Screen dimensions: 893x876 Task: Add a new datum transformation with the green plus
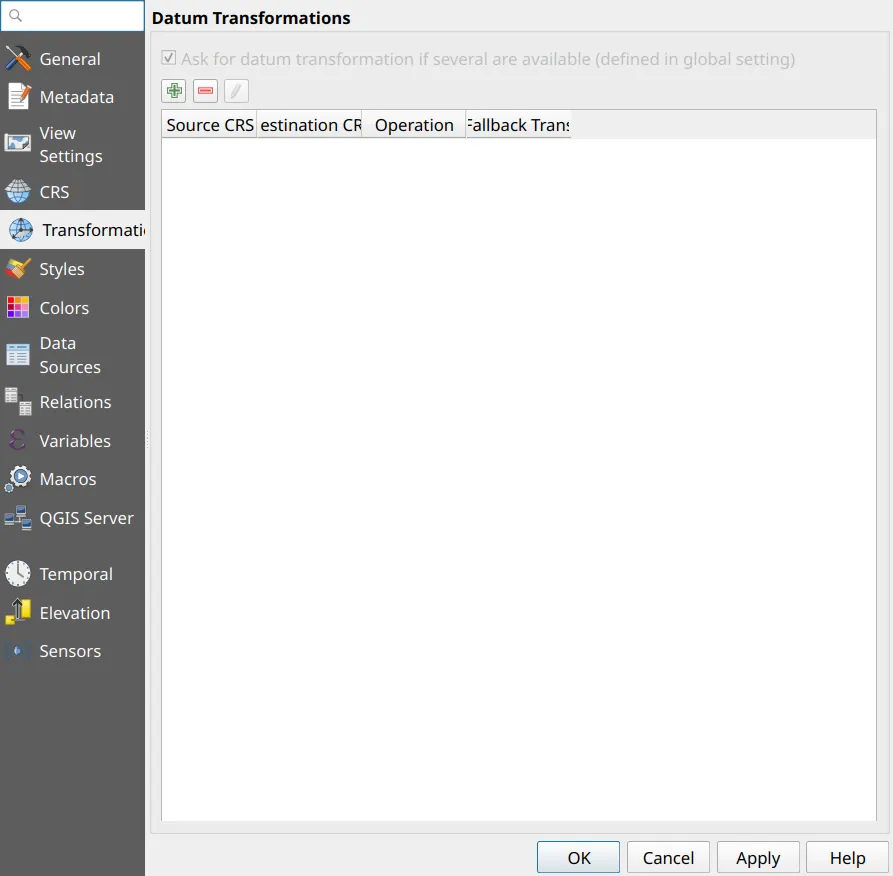pos(174,91)
